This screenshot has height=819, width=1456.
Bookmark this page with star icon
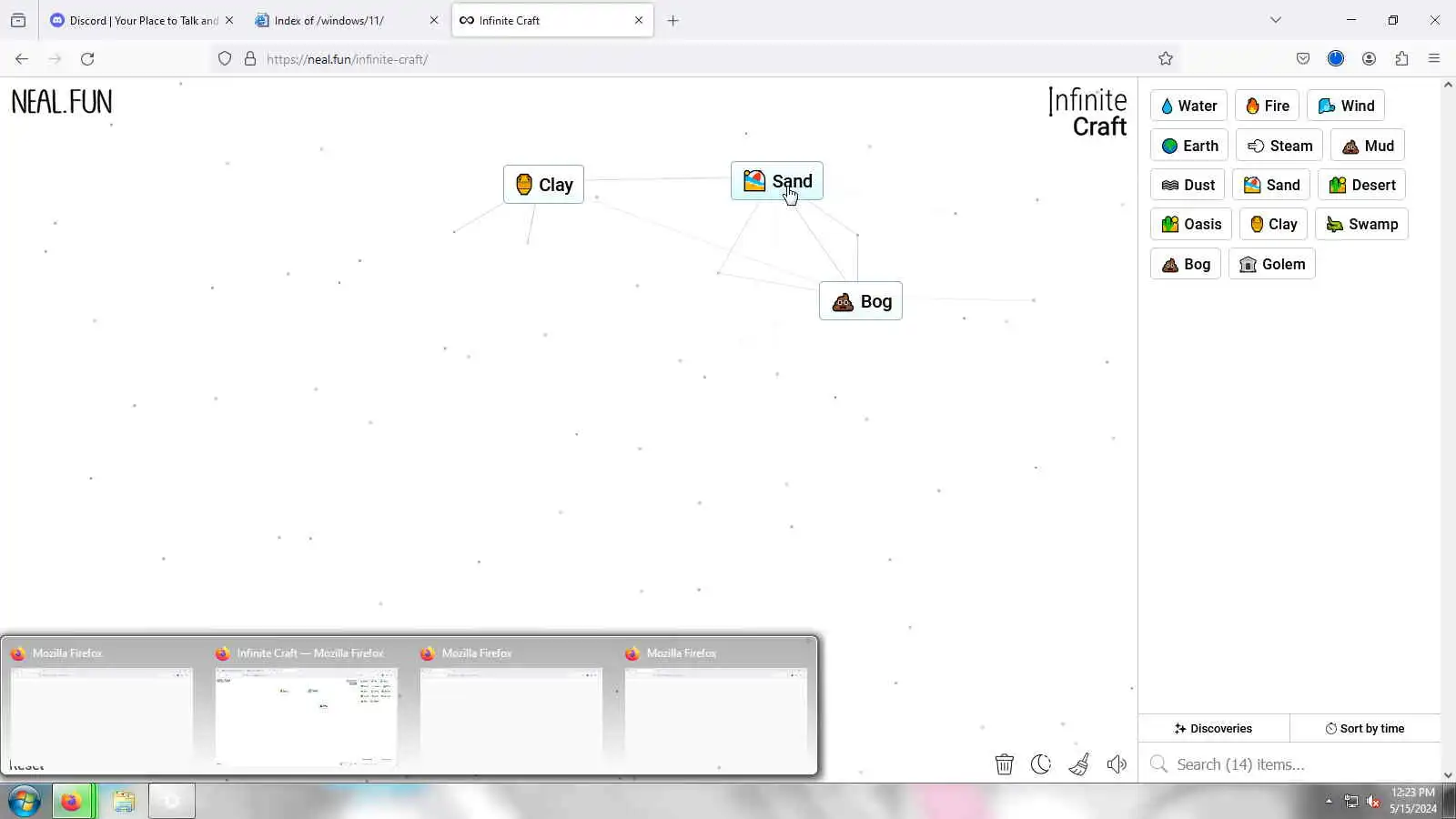coord(1166,59)
